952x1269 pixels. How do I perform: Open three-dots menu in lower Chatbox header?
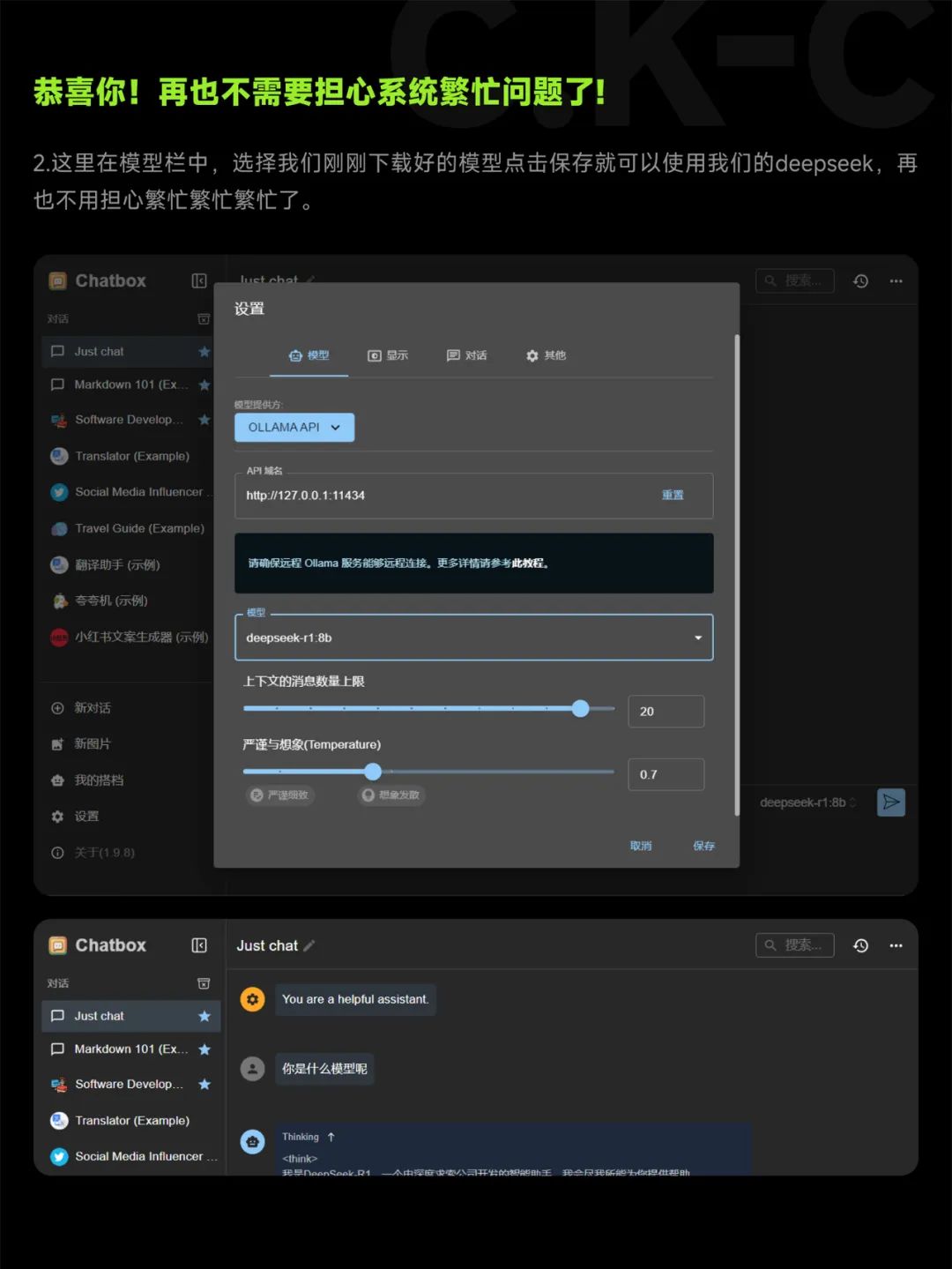point(896,945)
